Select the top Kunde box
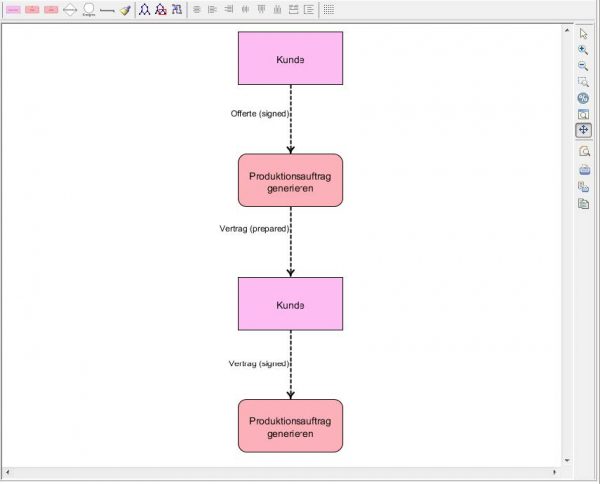600x484 pixels. point(290,58)
